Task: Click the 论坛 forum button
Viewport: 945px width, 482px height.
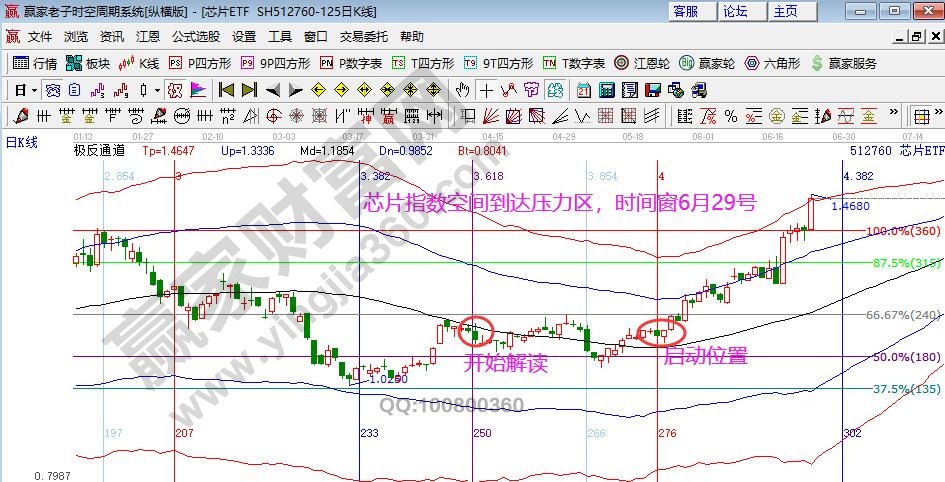Action: click(735, 11)
